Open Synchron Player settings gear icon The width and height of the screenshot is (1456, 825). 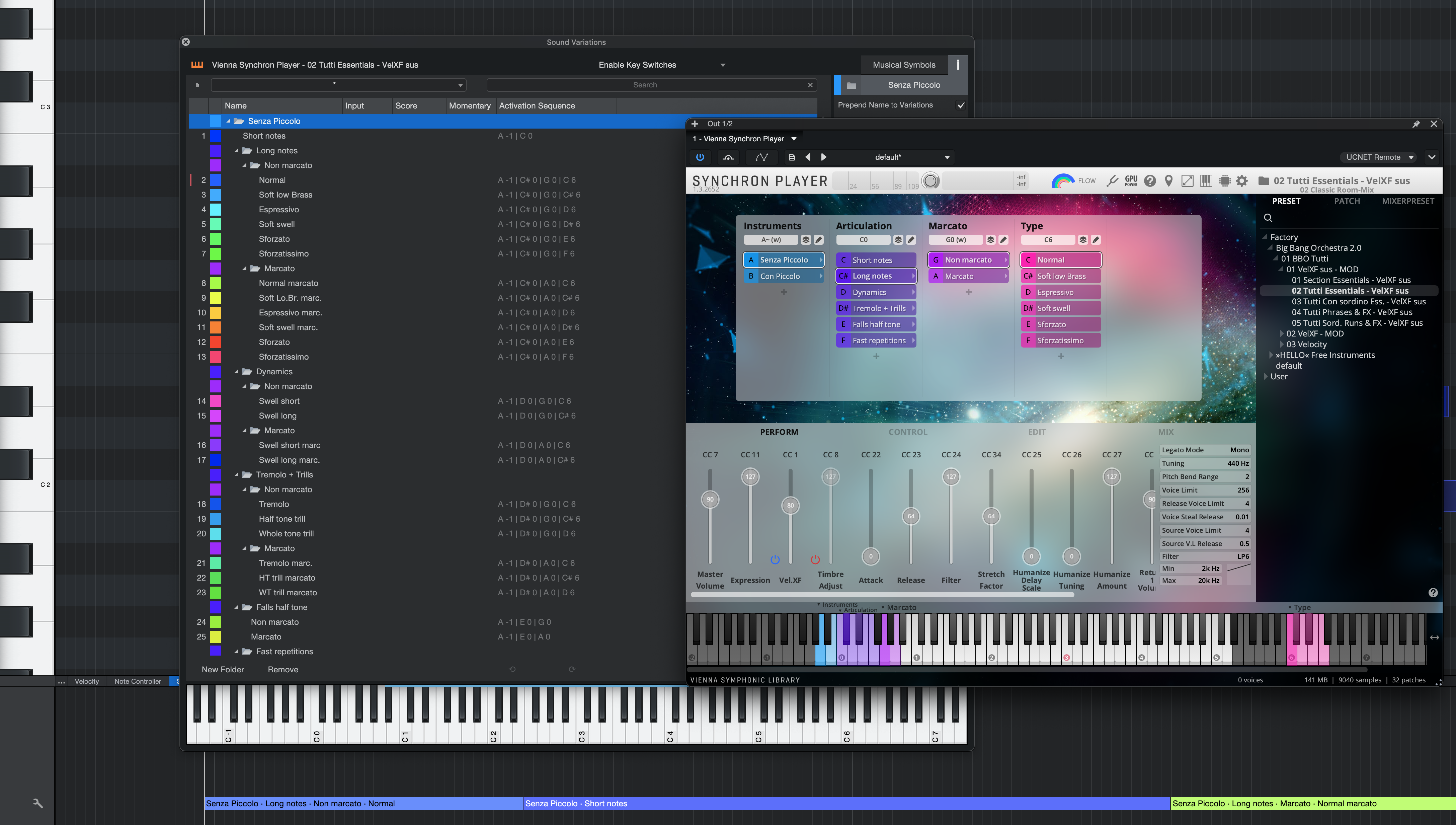tap(1241, 181)
